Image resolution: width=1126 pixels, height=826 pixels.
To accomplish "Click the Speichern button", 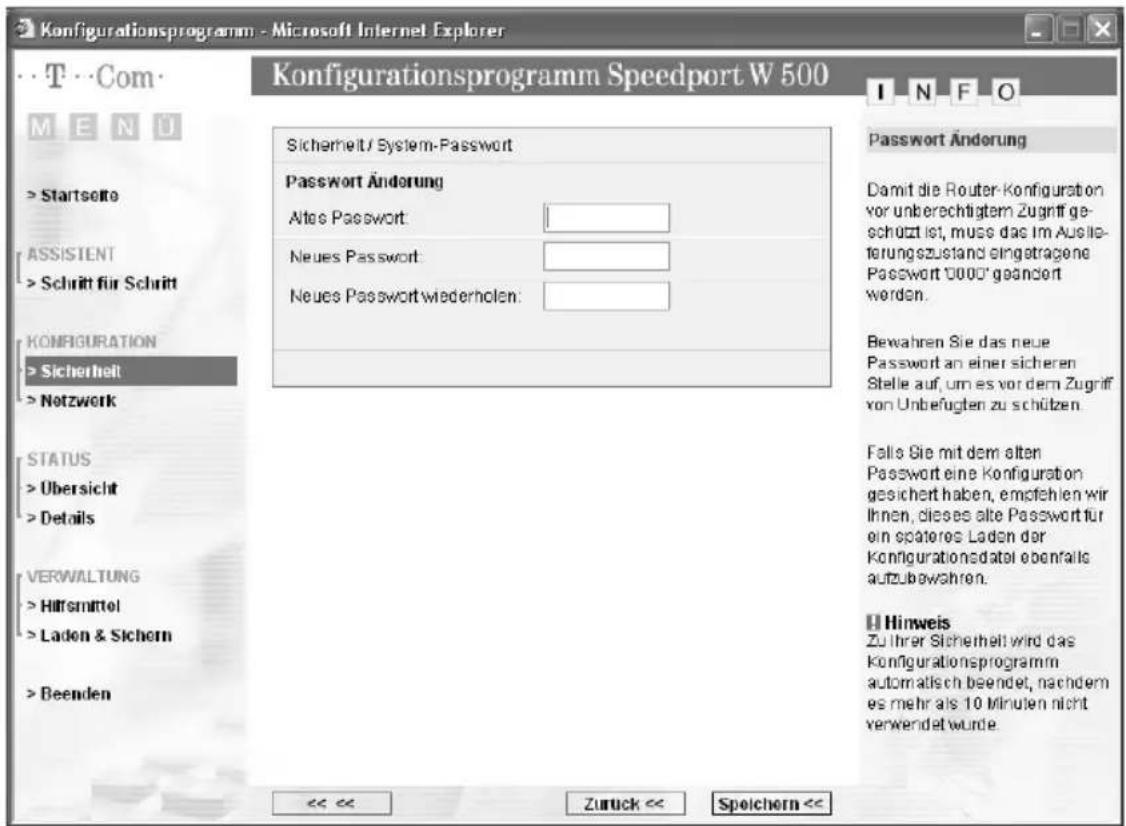I will click(x=771, y=804).
